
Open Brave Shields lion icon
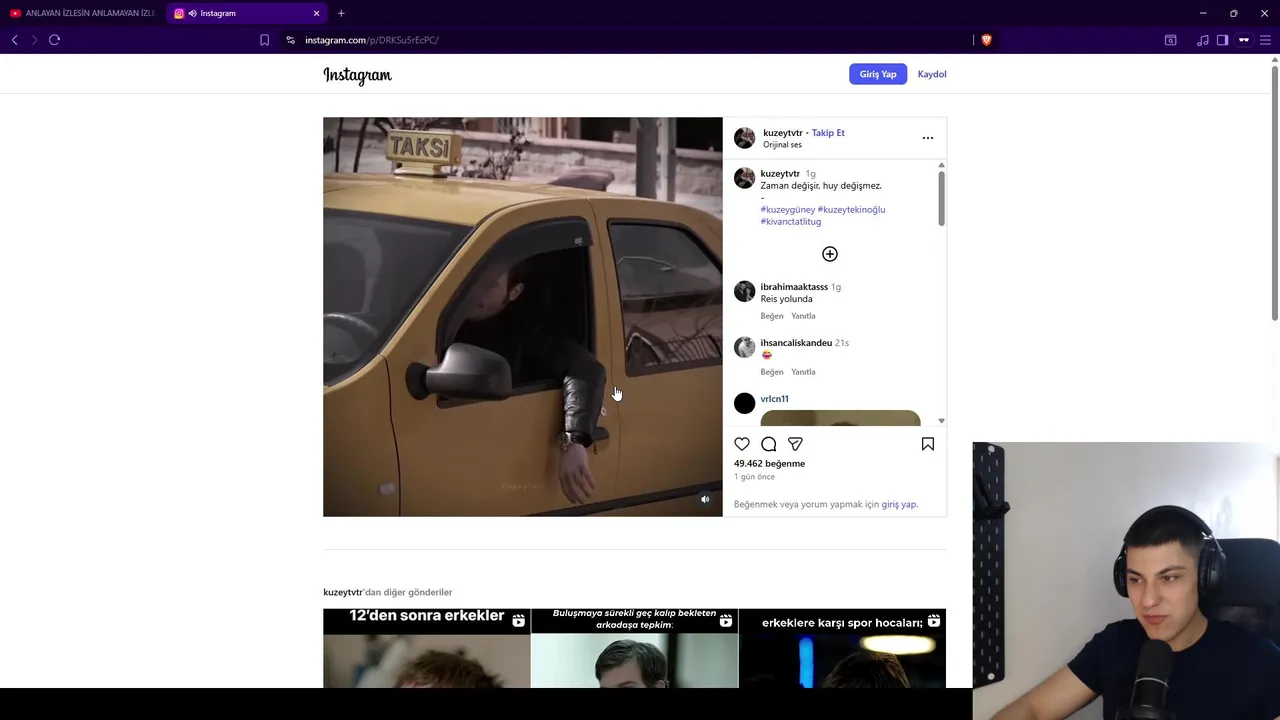pyautogui.click(x=986, y=40)
